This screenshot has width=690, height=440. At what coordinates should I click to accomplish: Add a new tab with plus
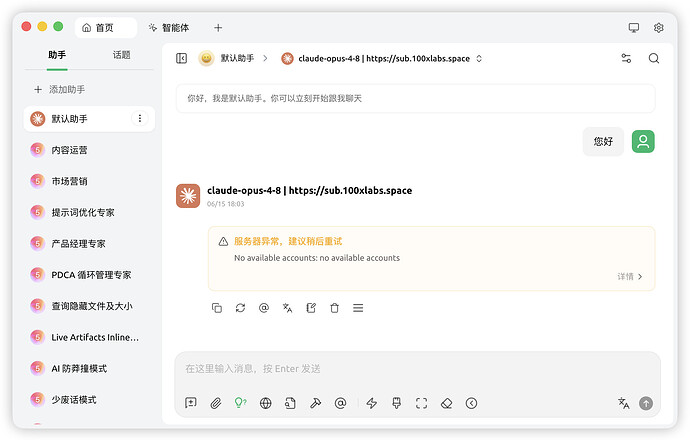(x=218, y=28)
